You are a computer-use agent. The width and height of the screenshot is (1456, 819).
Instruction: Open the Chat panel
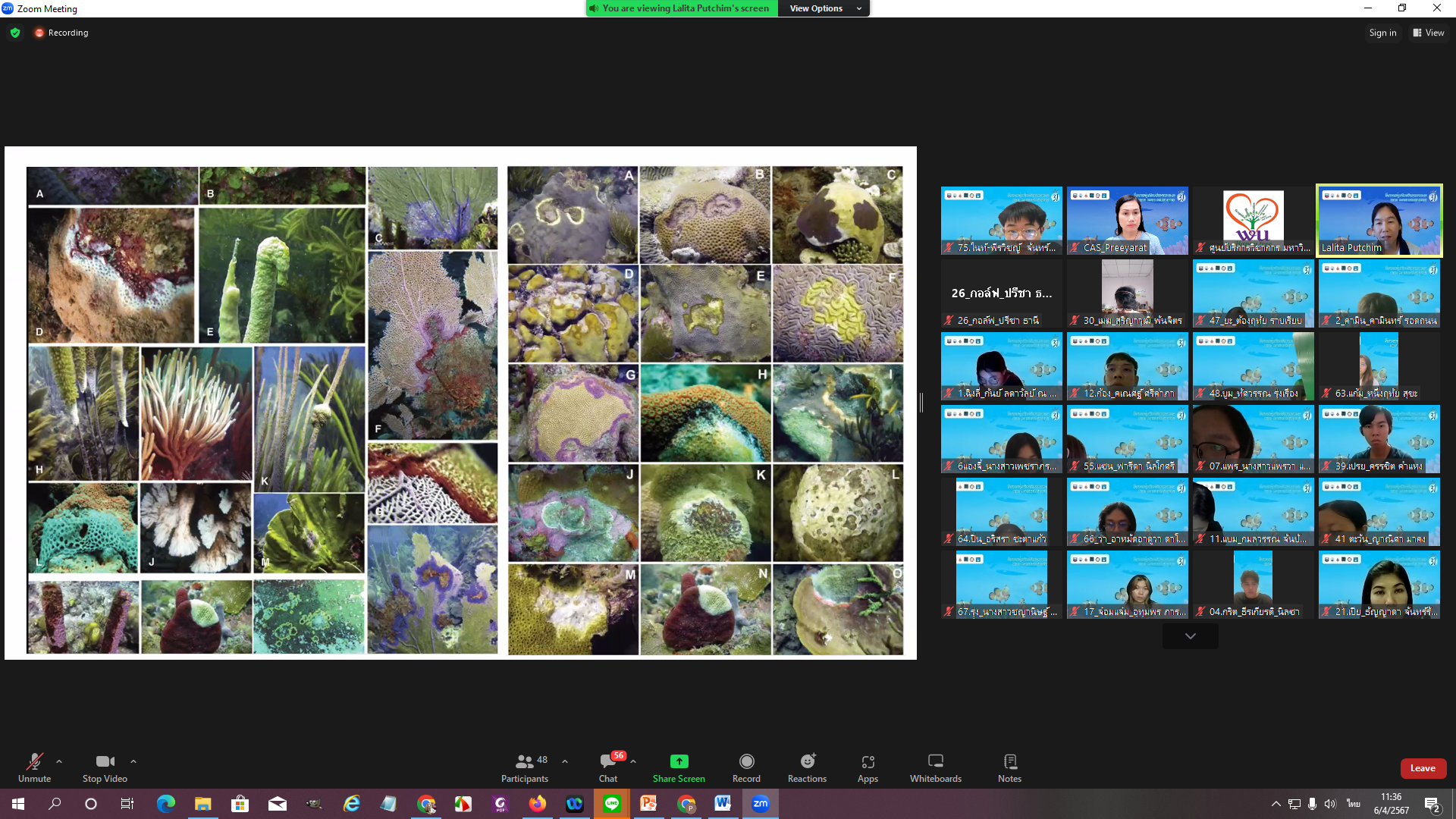(x=607, y=767)
